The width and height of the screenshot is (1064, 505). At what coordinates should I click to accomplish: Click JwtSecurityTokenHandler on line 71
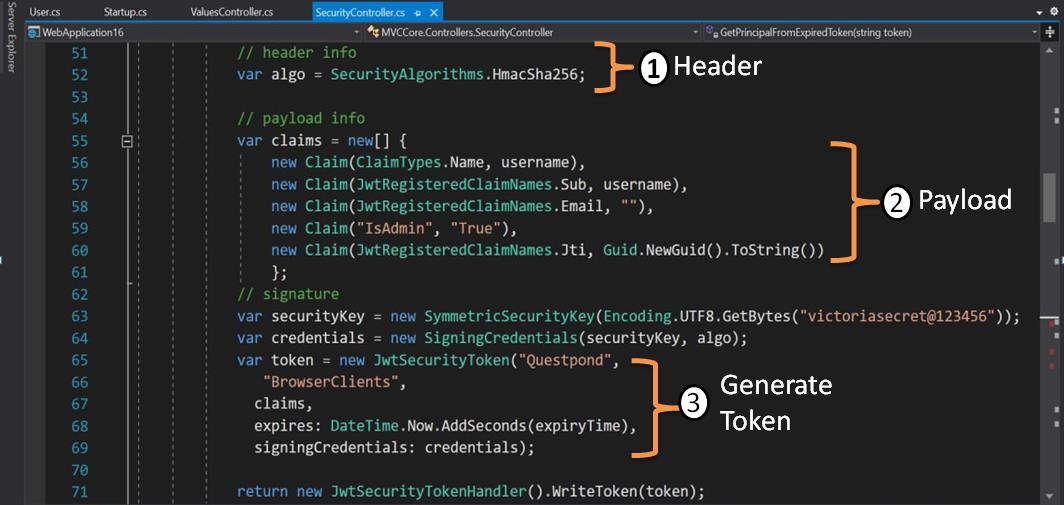[429, 491]
